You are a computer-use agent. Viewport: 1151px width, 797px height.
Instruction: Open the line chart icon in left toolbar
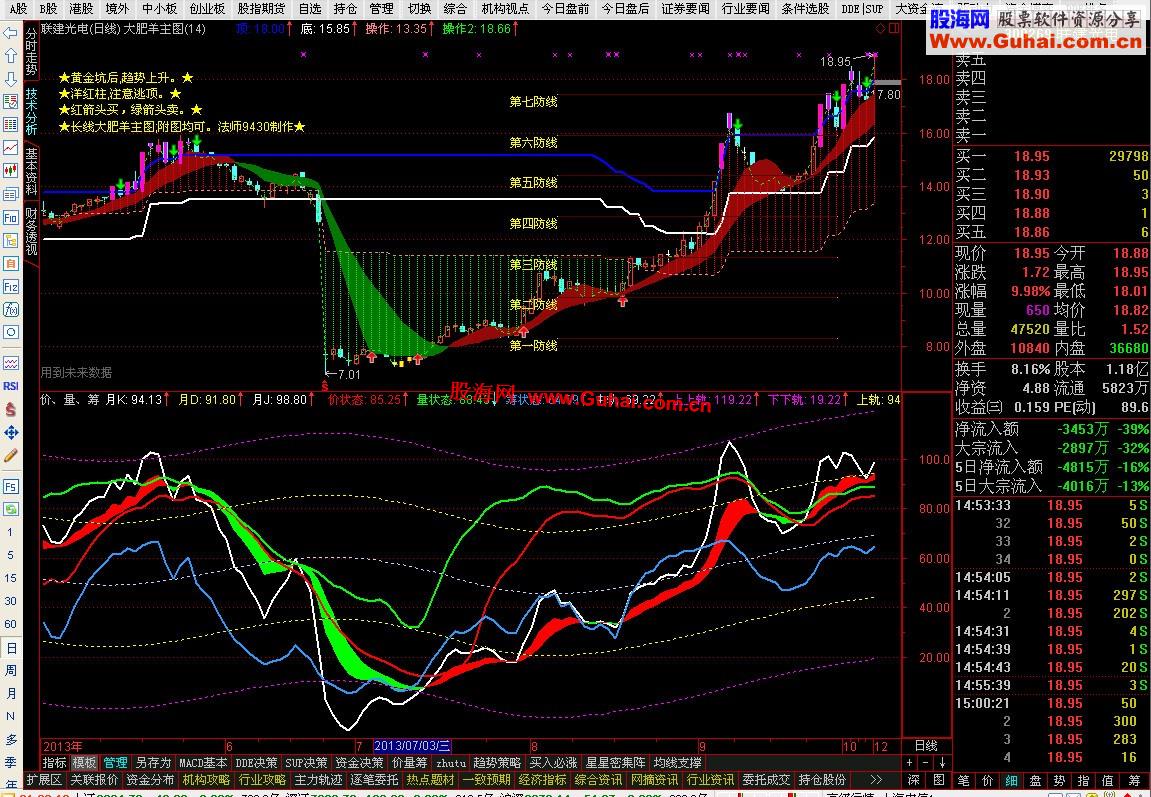coord(10,148)
